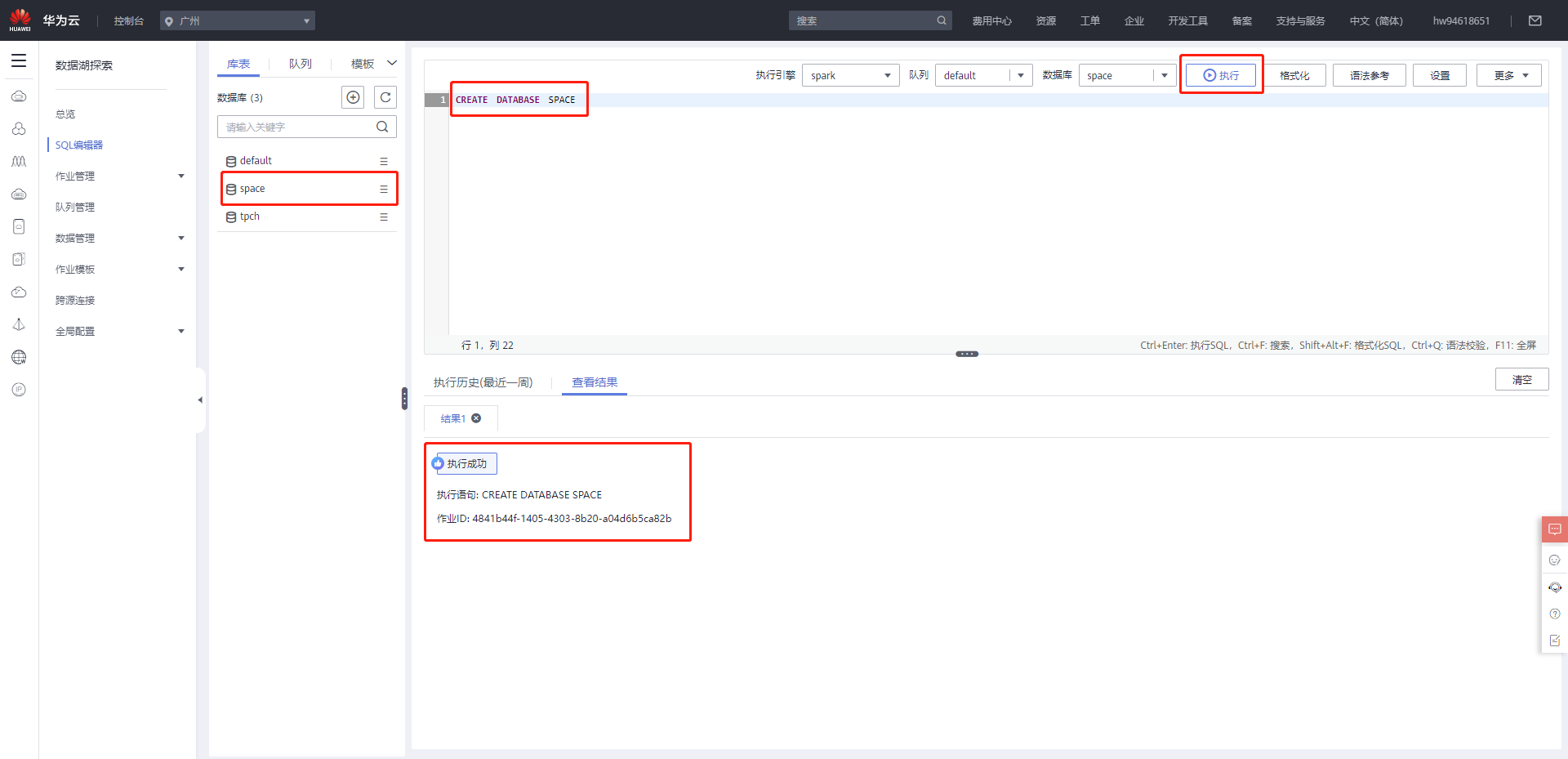Click the top 搜索 input field
Viewport: 1568px width, 759px height.
tap(862, 20)
